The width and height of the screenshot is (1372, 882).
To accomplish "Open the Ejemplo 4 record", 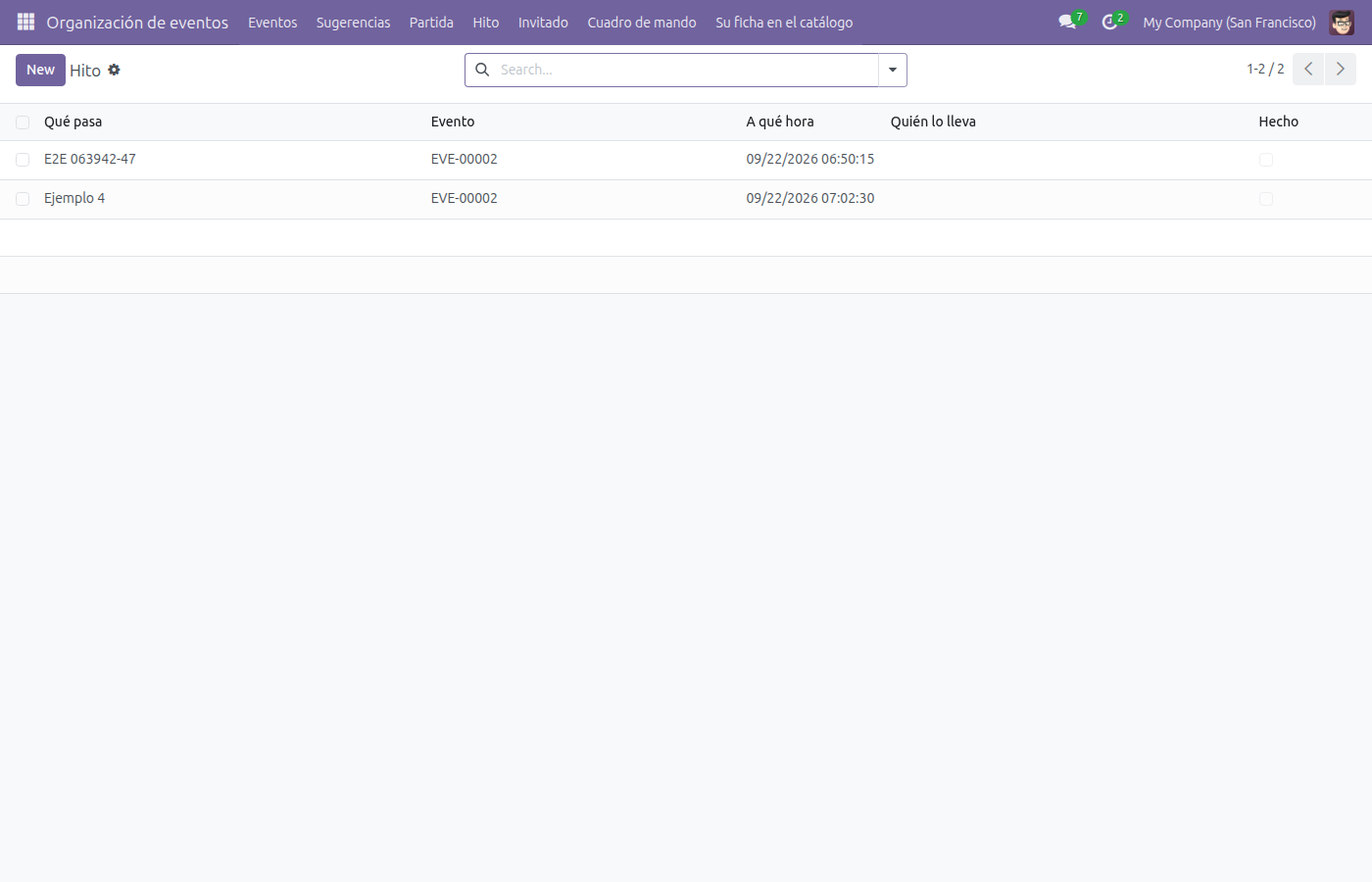I will click(x=74, y=198).
